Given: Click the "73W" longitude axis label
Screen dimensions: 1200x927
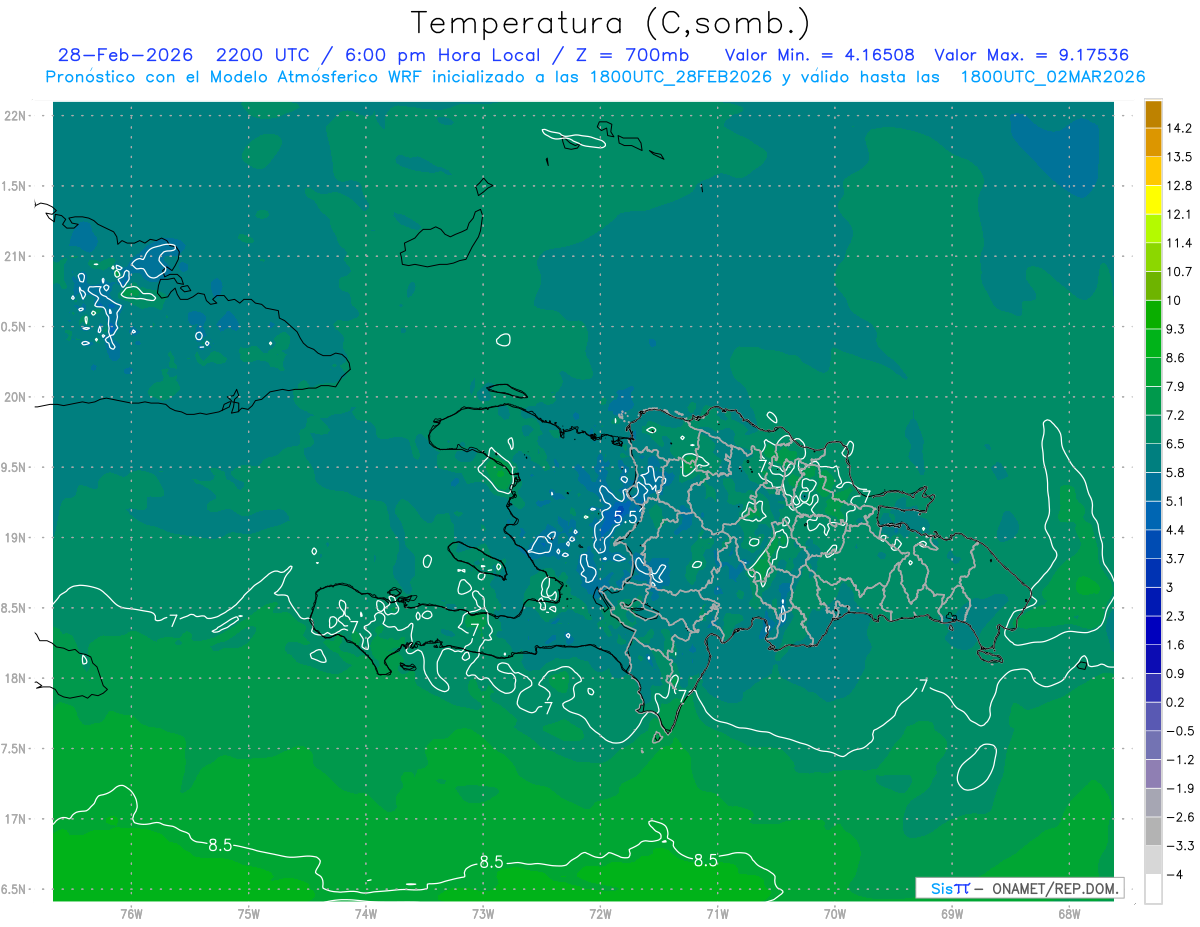Looking at the screenshot, I should pos(483,913).
